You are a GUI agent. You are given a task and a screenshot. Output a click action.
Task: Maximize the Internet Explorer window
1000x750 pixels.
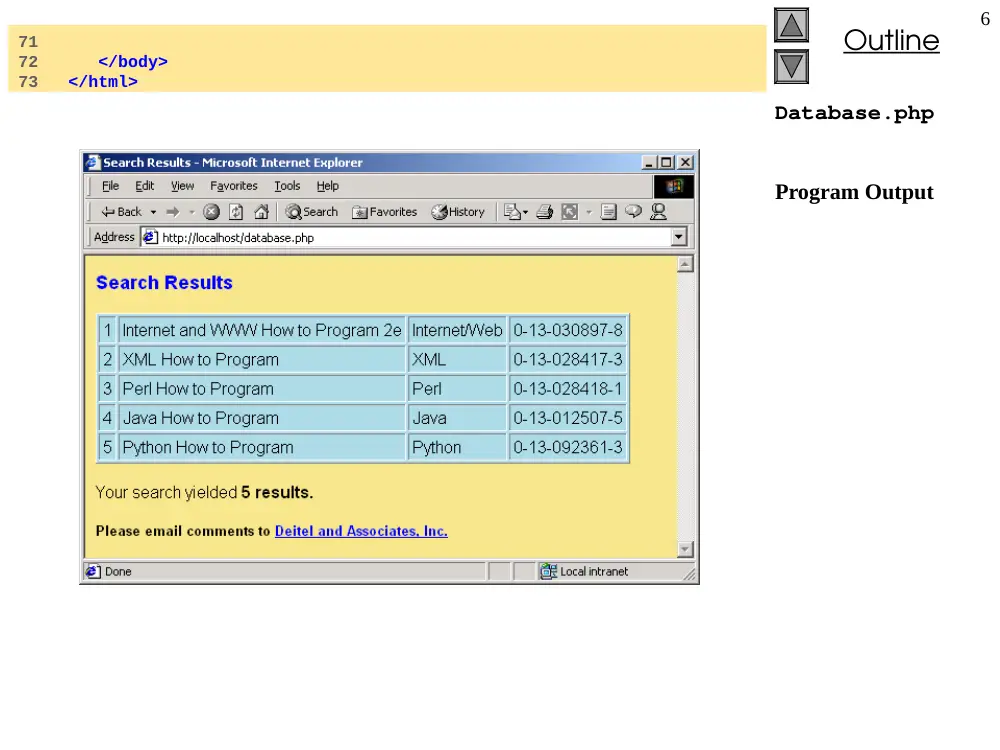coord(666,163)
